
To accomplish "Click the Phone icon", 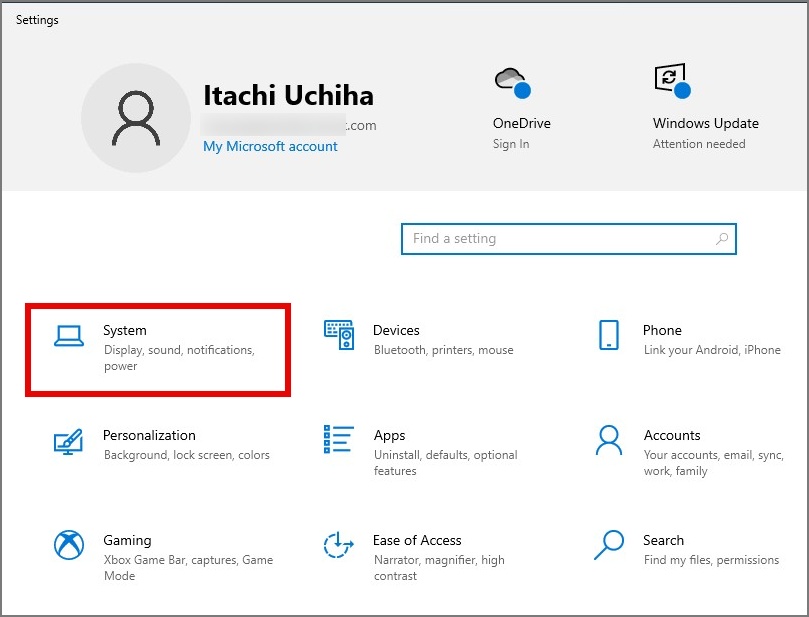I will 609,335.
